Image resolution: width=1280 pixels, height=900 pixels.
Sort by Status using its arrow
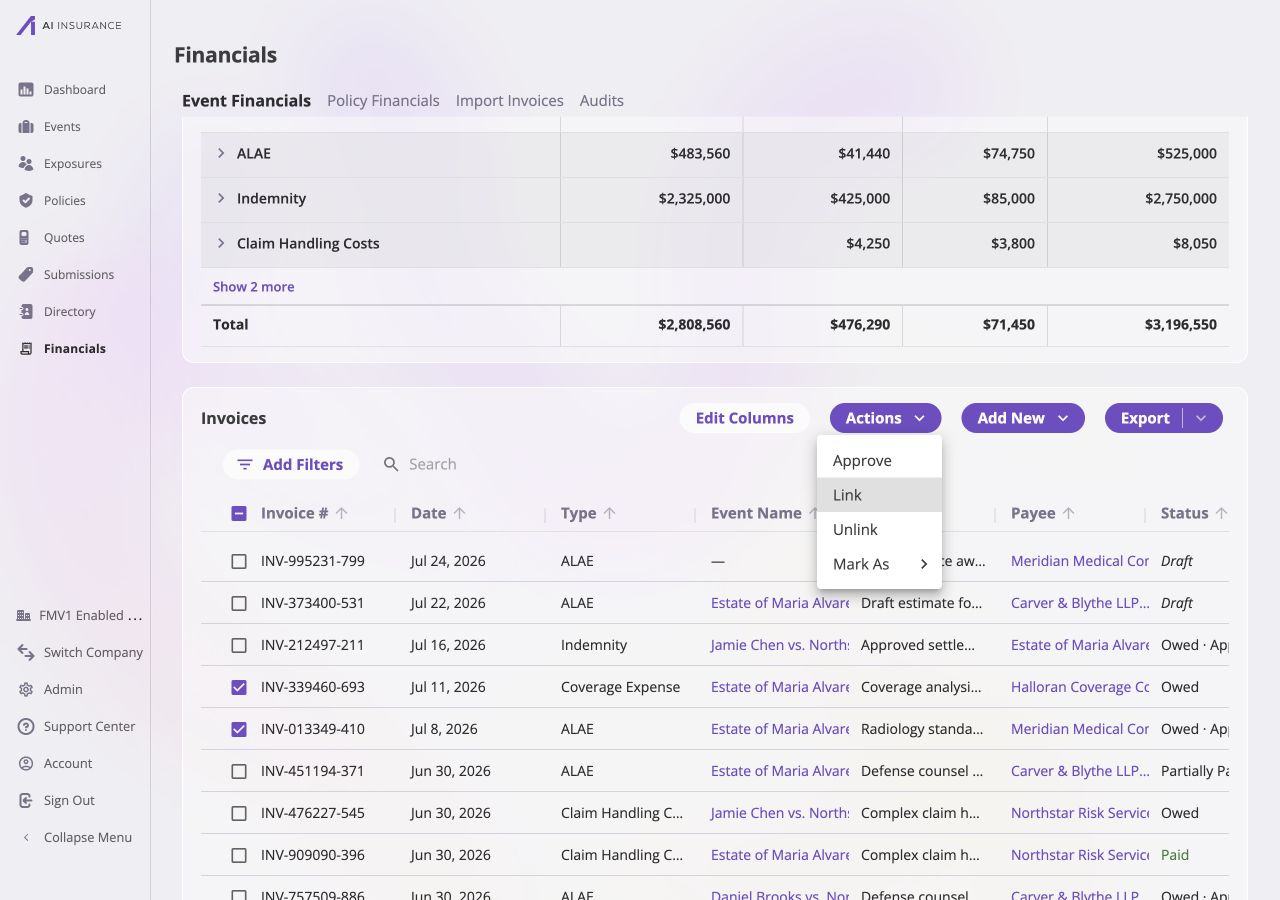click(x=1221, y=513)
